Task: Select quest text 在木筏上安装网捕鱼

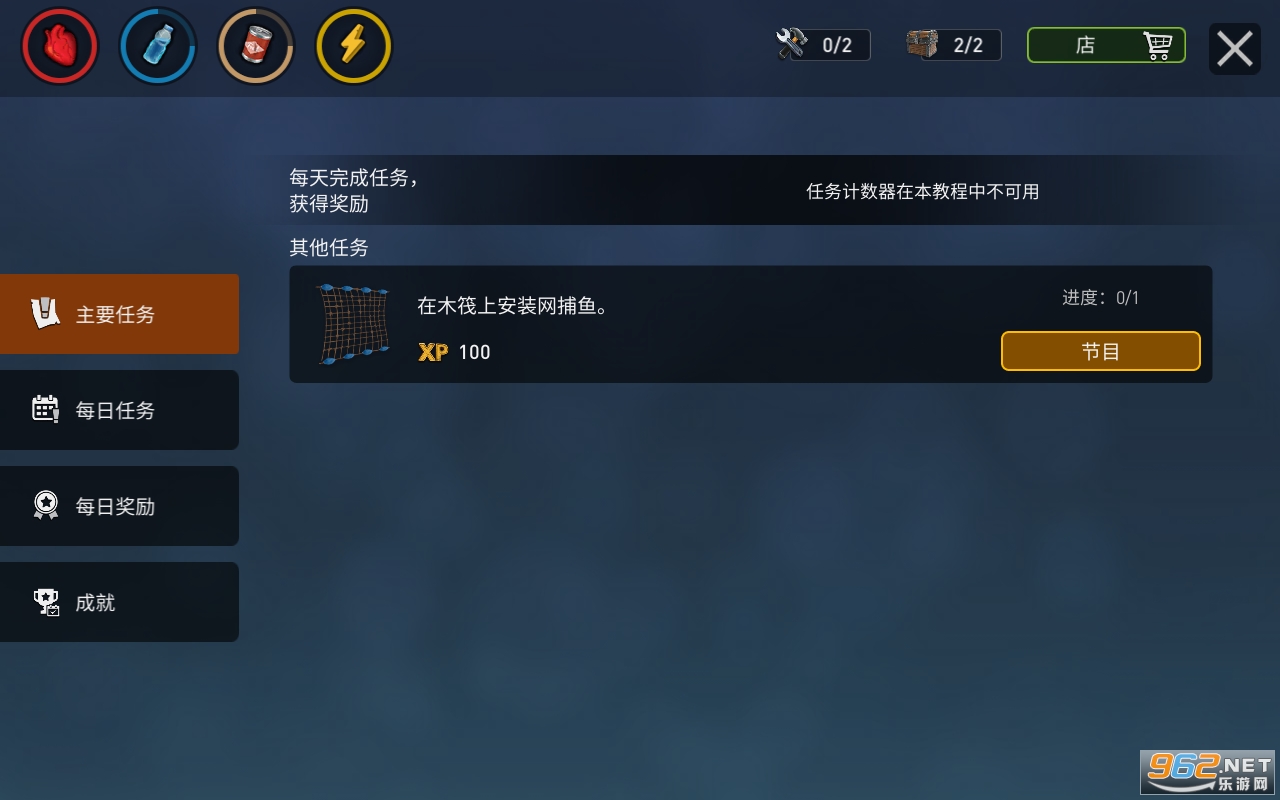Action: pyautogui.click(x=513, y=306)
